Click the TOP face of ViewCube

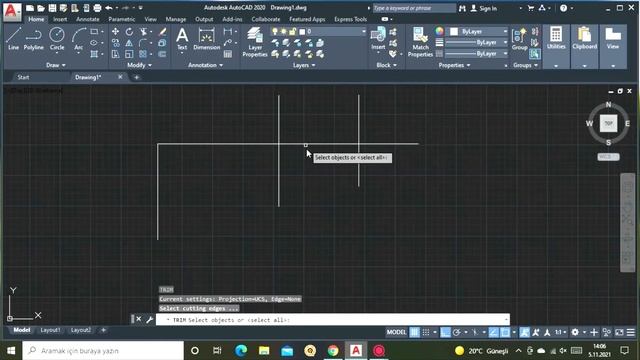pyautogui.click(x=608, y=123)
